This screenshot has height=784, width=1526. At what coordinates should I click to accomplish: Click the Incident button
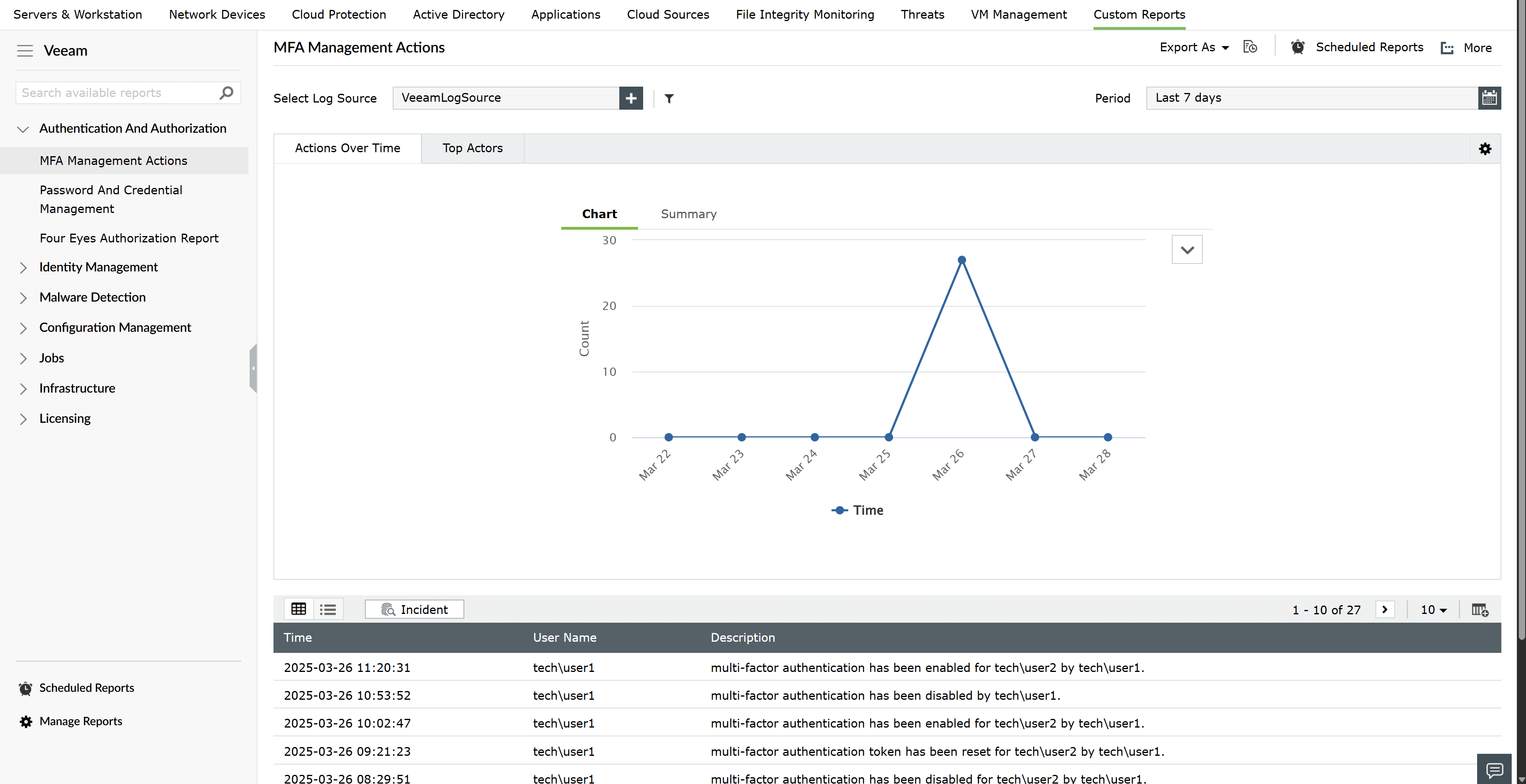tap(414, 609)
